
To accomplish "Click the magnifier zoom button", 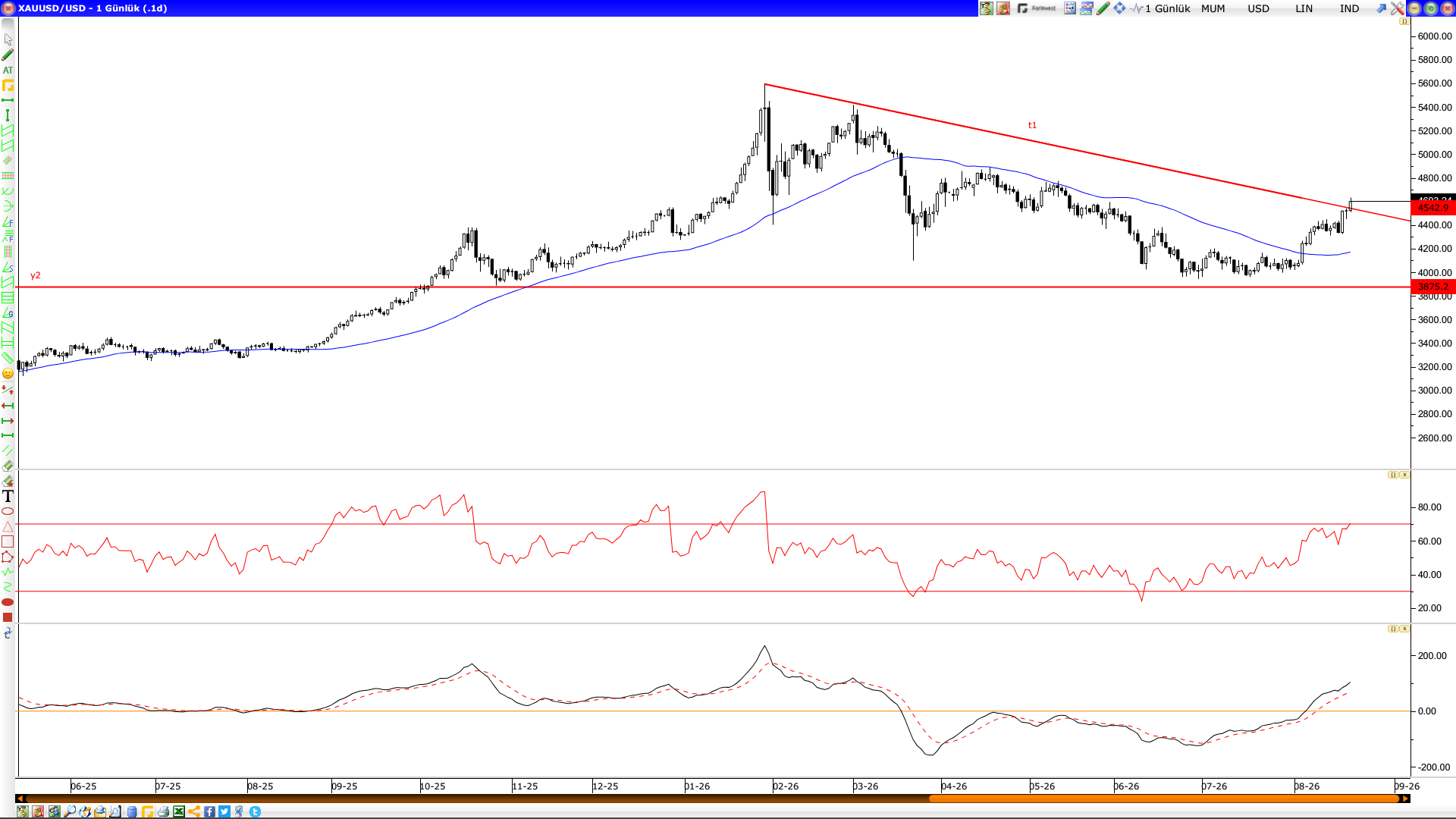I will tap(70, 811).
